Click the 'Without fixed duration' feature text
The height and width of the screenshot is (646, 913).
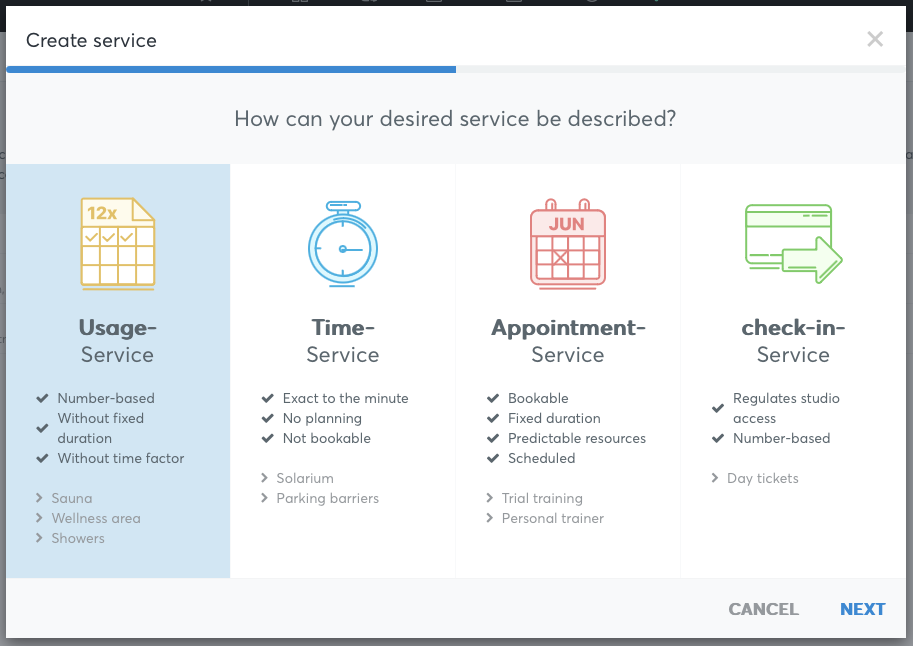(x=101, y=428)
